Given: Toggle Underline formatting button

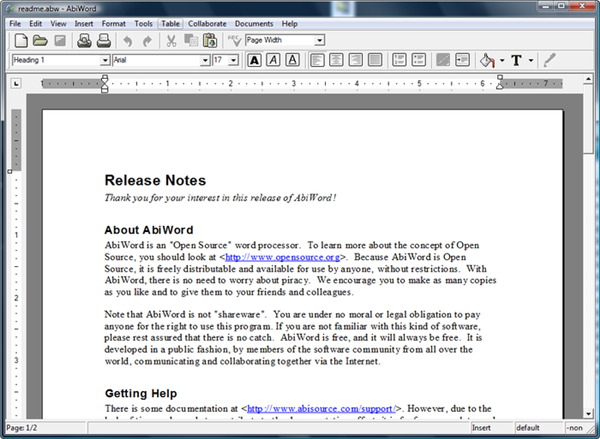Looking at the screenshot, I should 292,61.
